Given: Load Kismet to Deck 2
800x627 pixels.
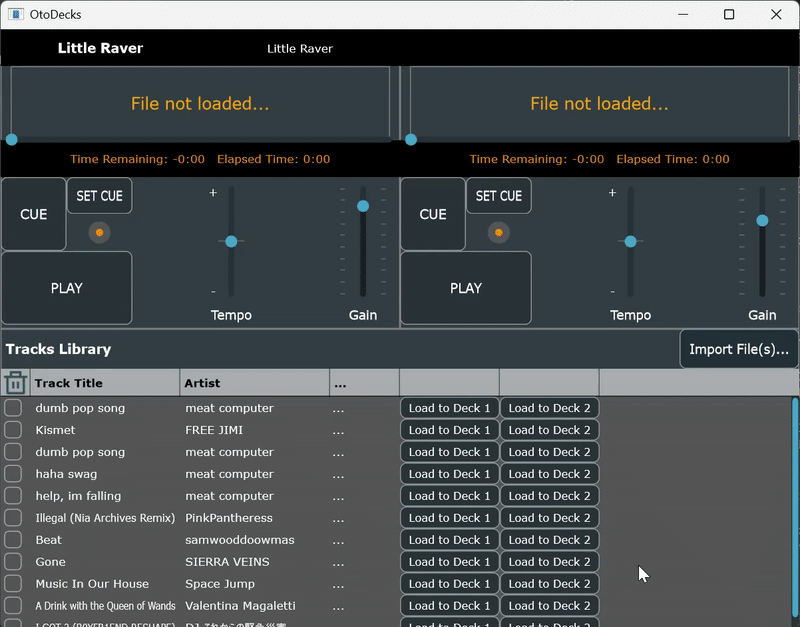Looking at the screenshot, I should click(x=549, y=430).
